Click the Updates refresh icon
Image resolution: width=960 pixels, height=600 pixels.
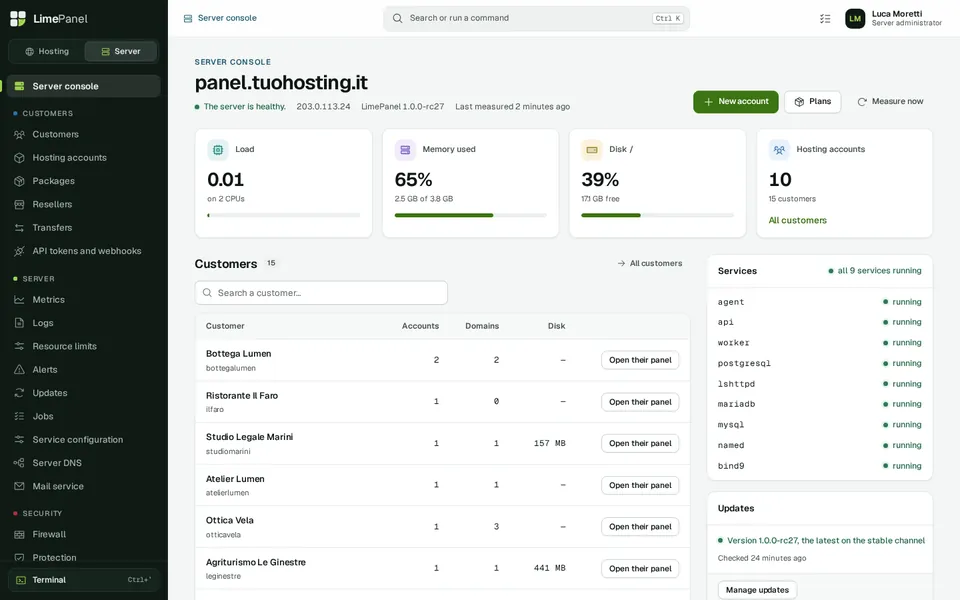(20, 393)
